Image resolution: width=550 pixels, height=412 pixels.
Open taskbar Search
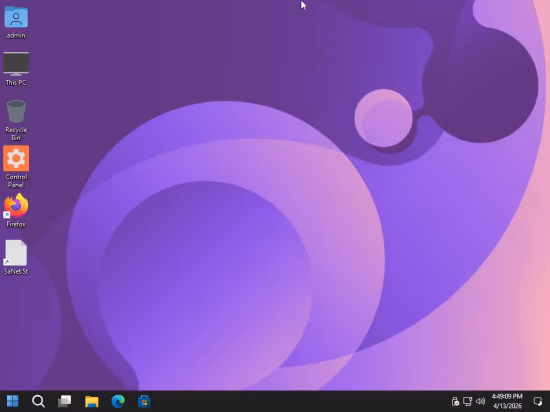[x=38, y=401]
